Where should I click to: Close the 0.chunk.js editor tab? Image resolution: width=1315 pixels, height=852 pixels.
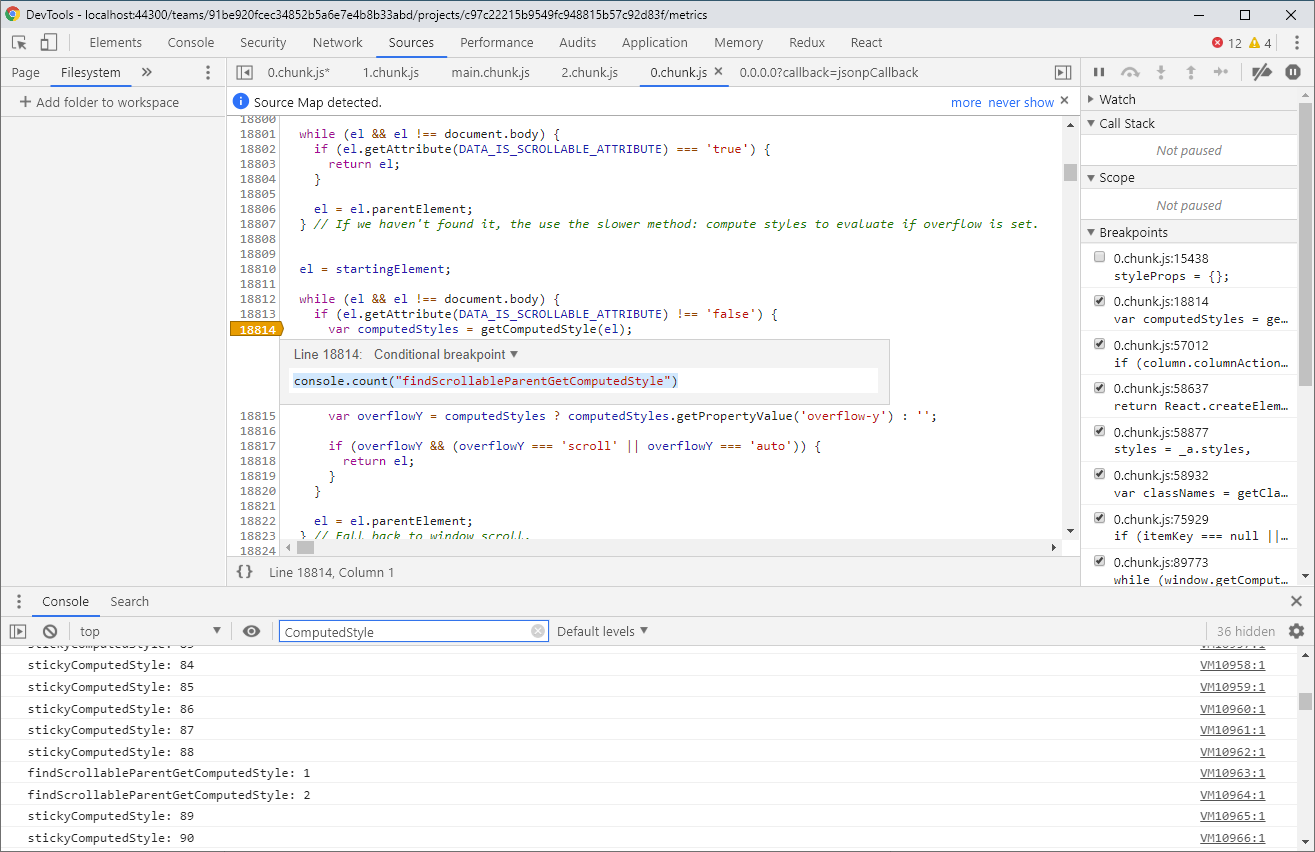(718, 72)
